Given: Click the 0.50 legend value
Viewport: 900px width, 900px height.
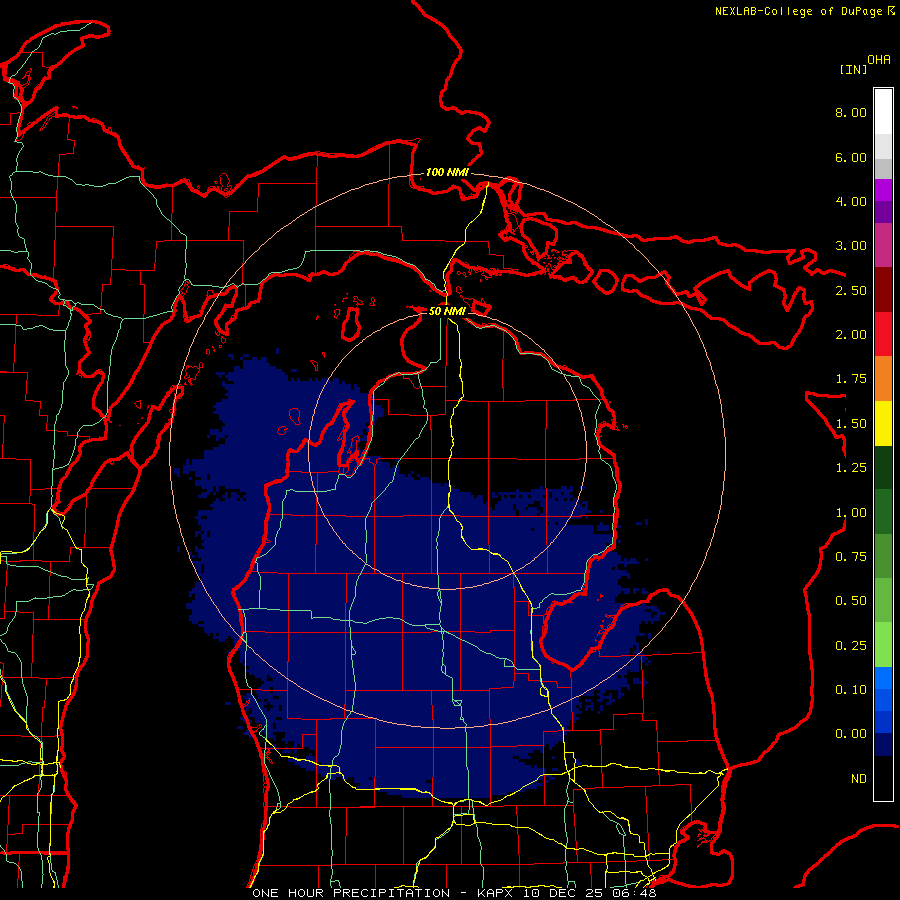Looking at the screenshot, I should [x=851, y=601].
